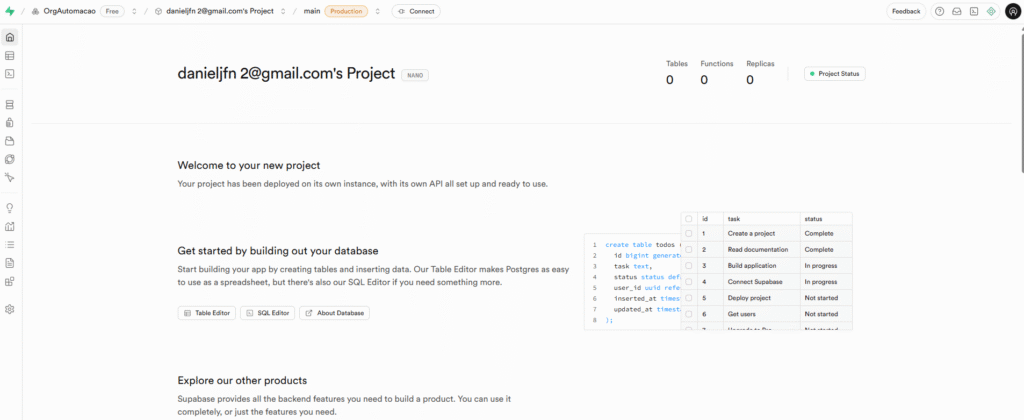The width and height of the screenshot is (1024, 420).
Task: Click the Connect button in header
Action: 414,11
